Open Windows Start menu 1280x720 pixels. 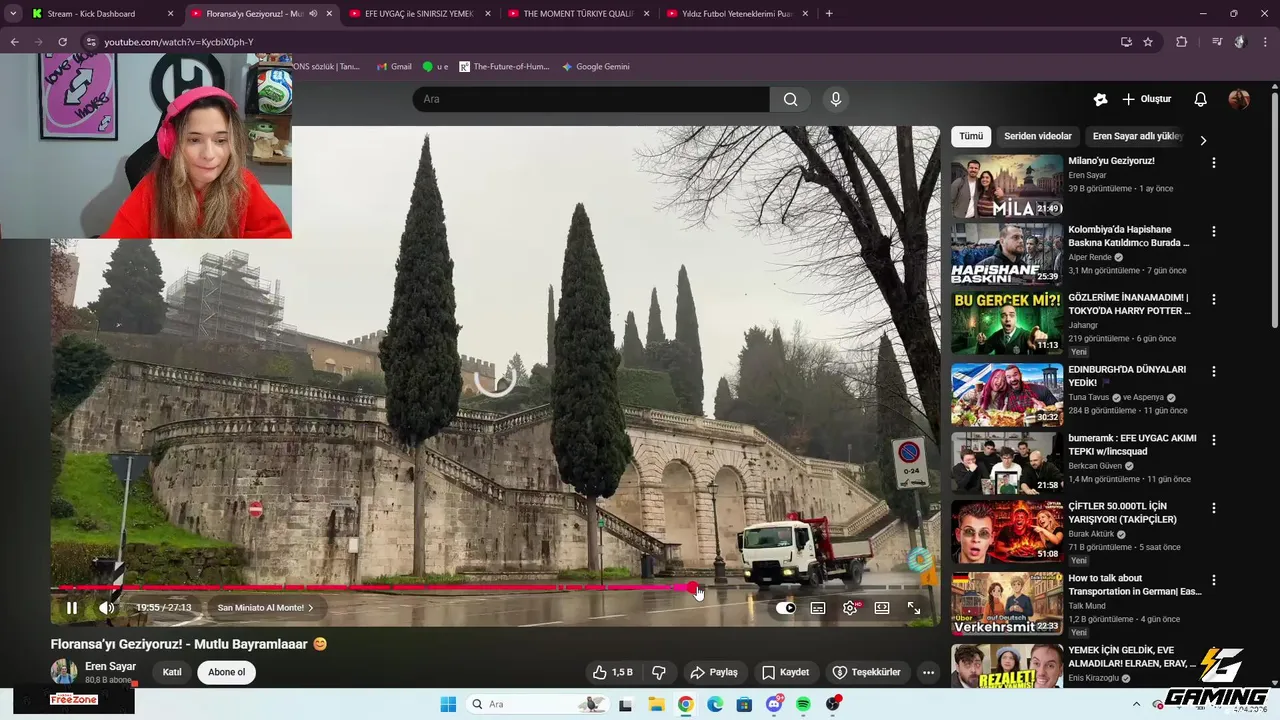point(448,704)
